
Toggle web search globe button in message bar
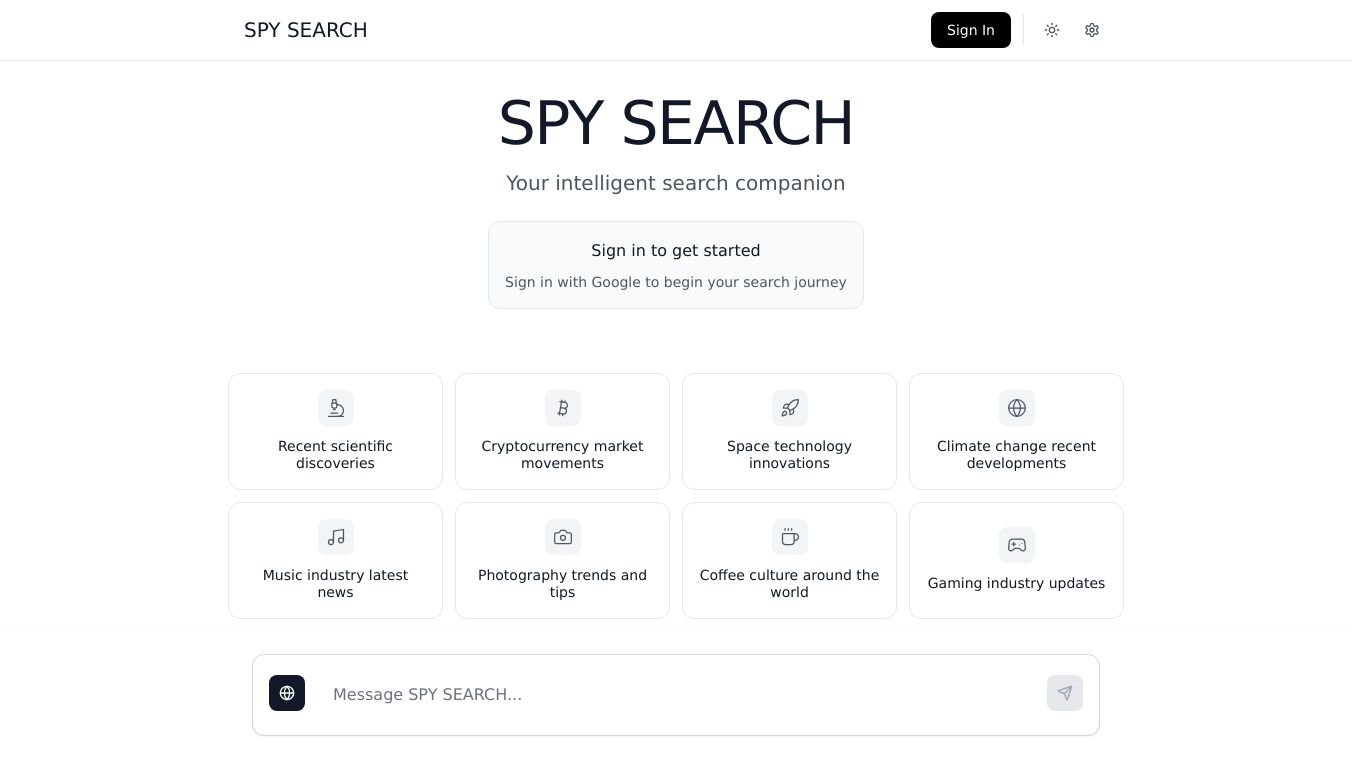[287, 693]
